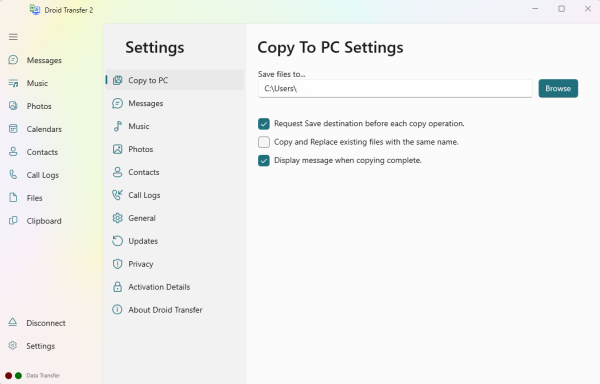Click the Copy To PC Settings heading

coord(330,47)
